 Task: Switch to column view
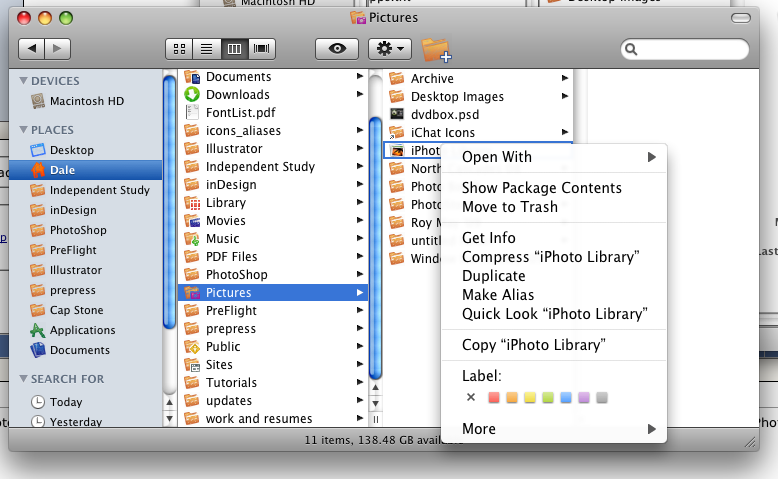(x=234, y=49)
